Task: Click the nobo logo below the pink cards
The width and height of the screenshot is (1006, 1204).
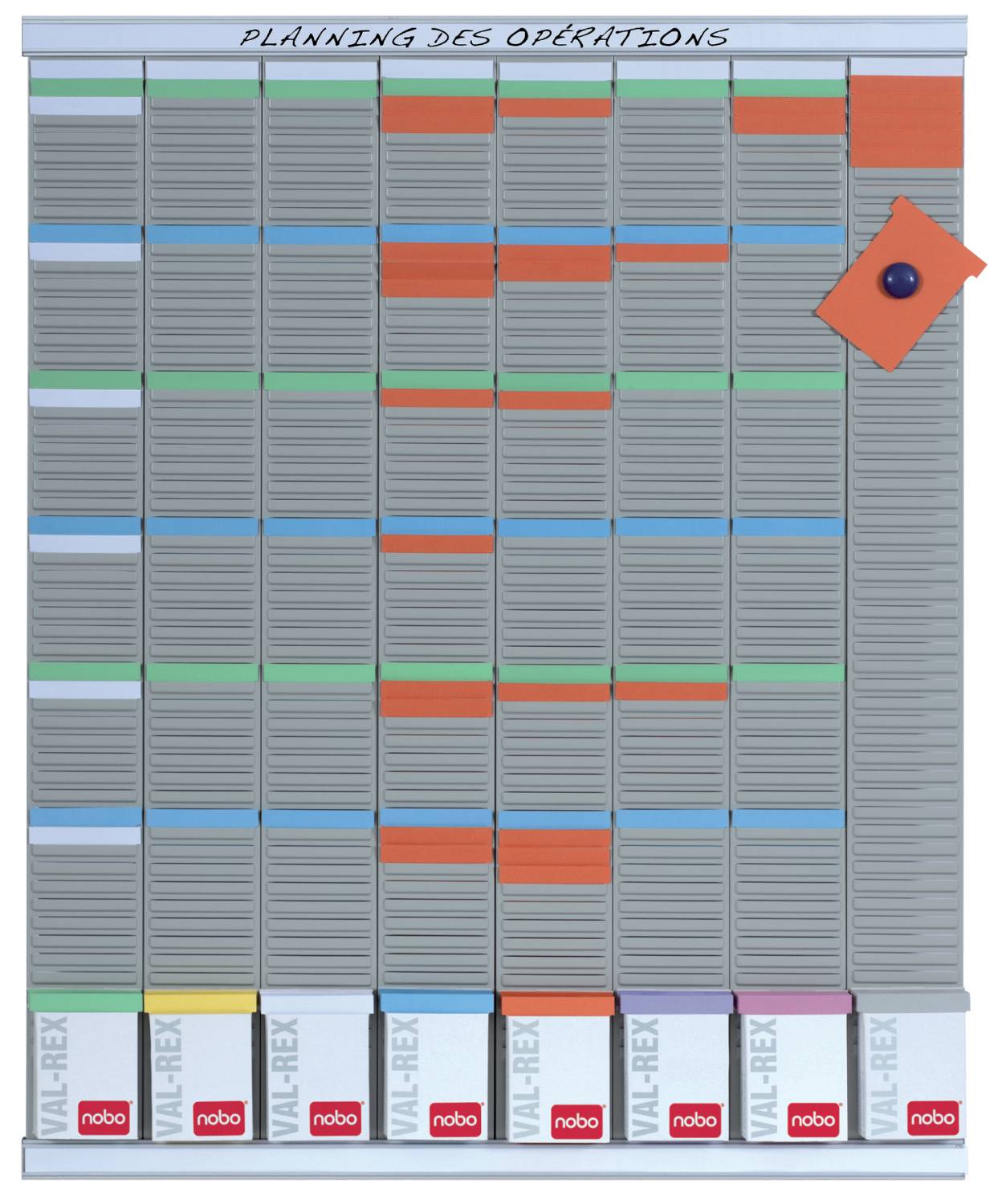Action: 813,1119
